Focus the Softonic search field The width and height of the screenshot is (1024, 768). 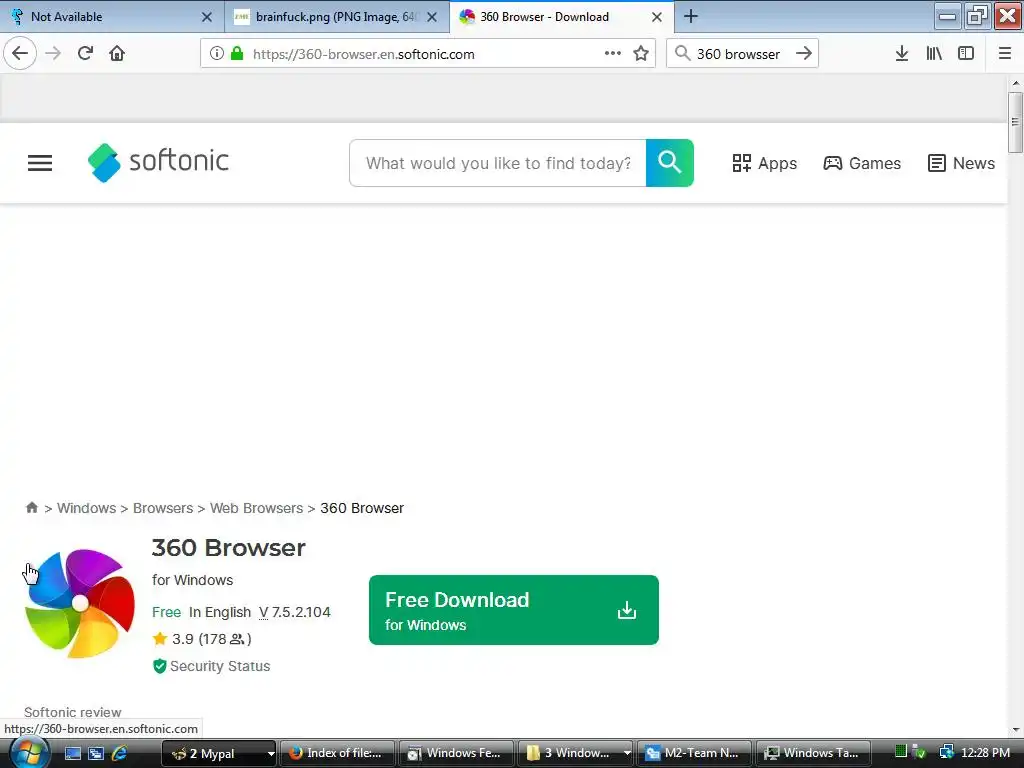(498, 163)
